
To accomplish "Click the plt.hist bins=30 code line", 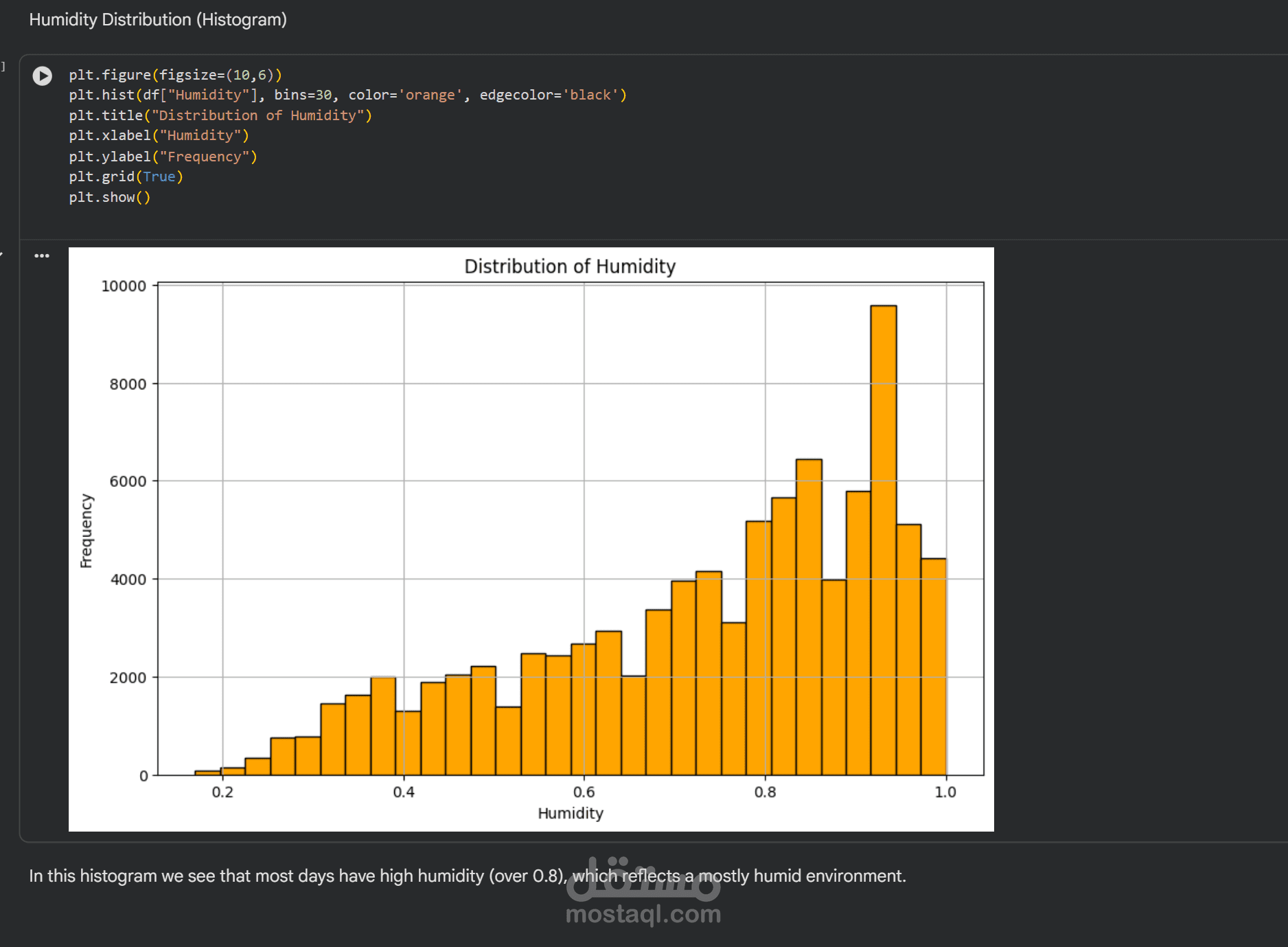I will coord(347,95).
